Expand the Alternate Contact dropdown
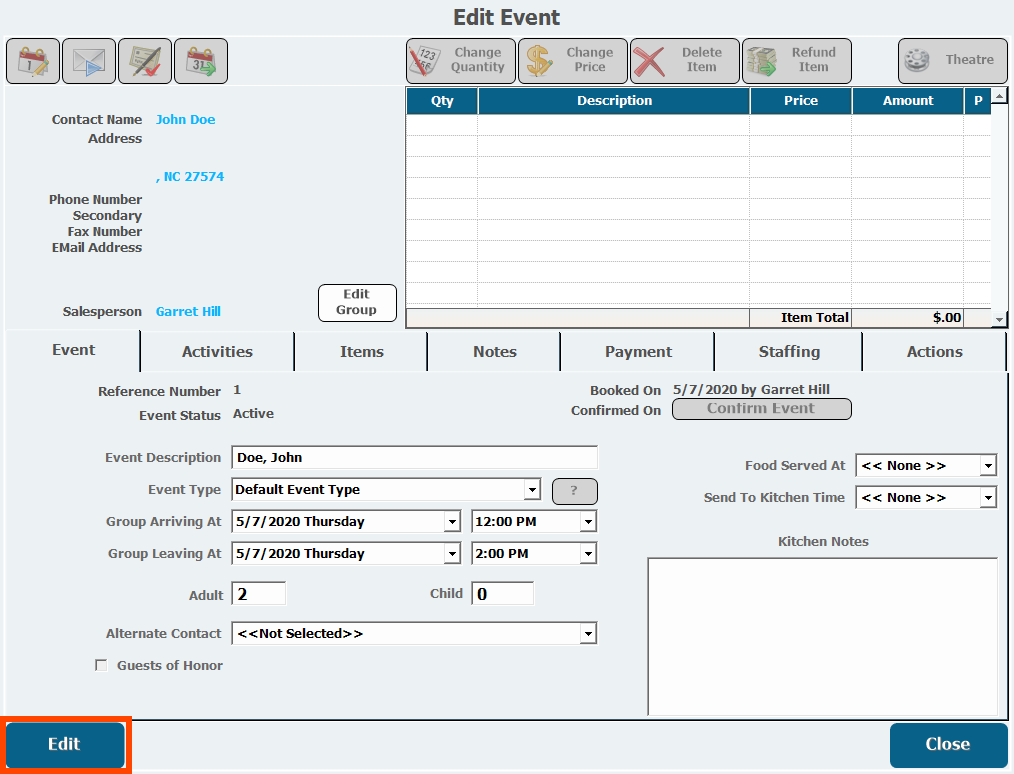This screenshot has width=1014, height=774. tap(588, 634)
